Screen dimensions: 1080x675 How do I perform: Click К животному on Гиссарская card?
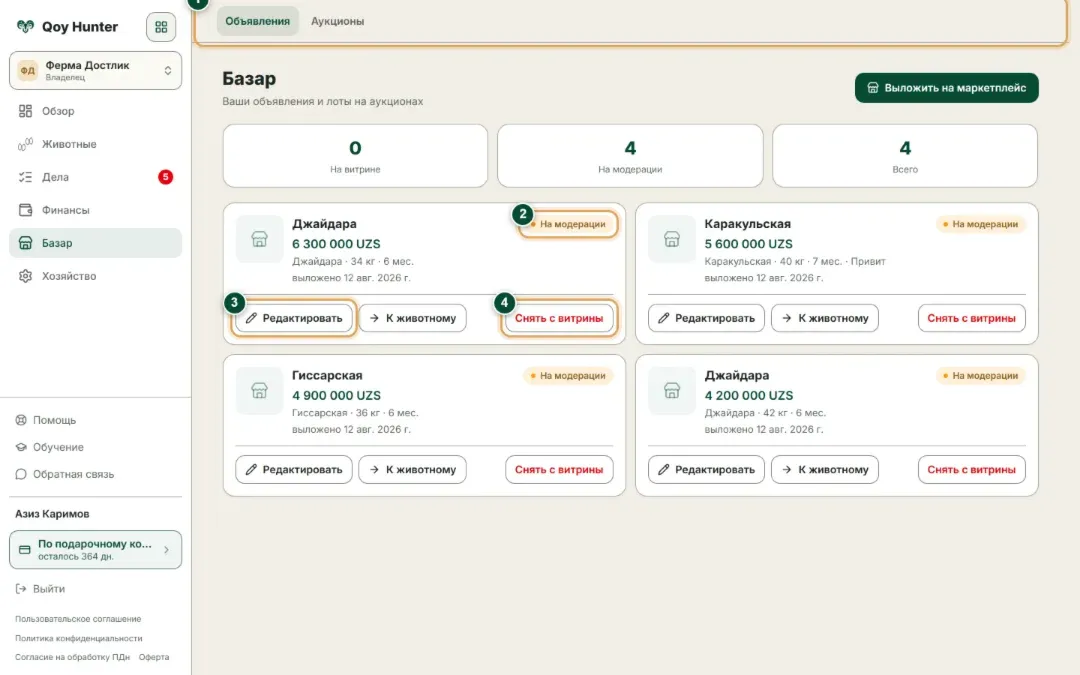[x=413, y=470]
